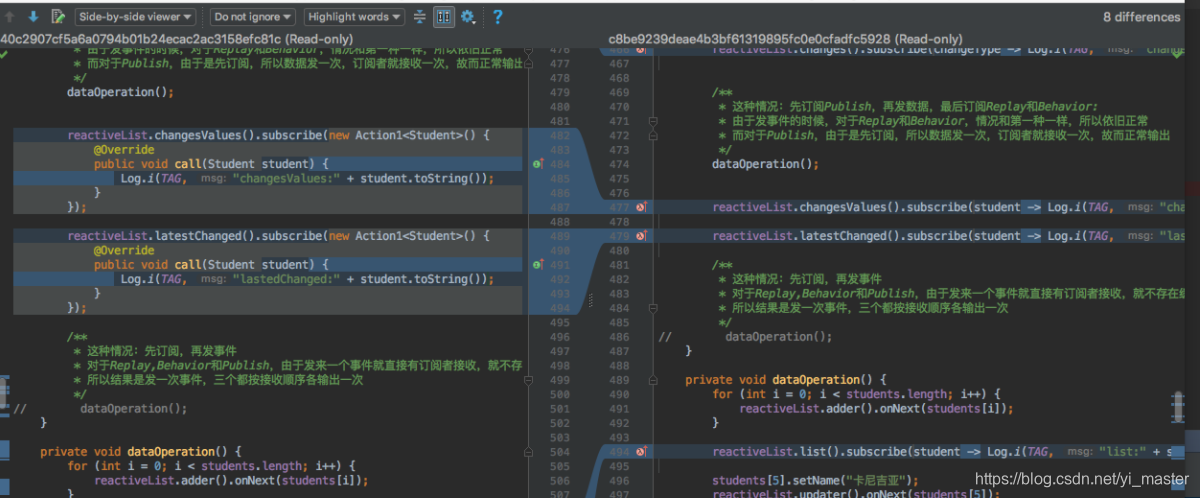The image size is (1200, 498).
Task: Click implement-method gutter icon at line 491
Action: 539,265
